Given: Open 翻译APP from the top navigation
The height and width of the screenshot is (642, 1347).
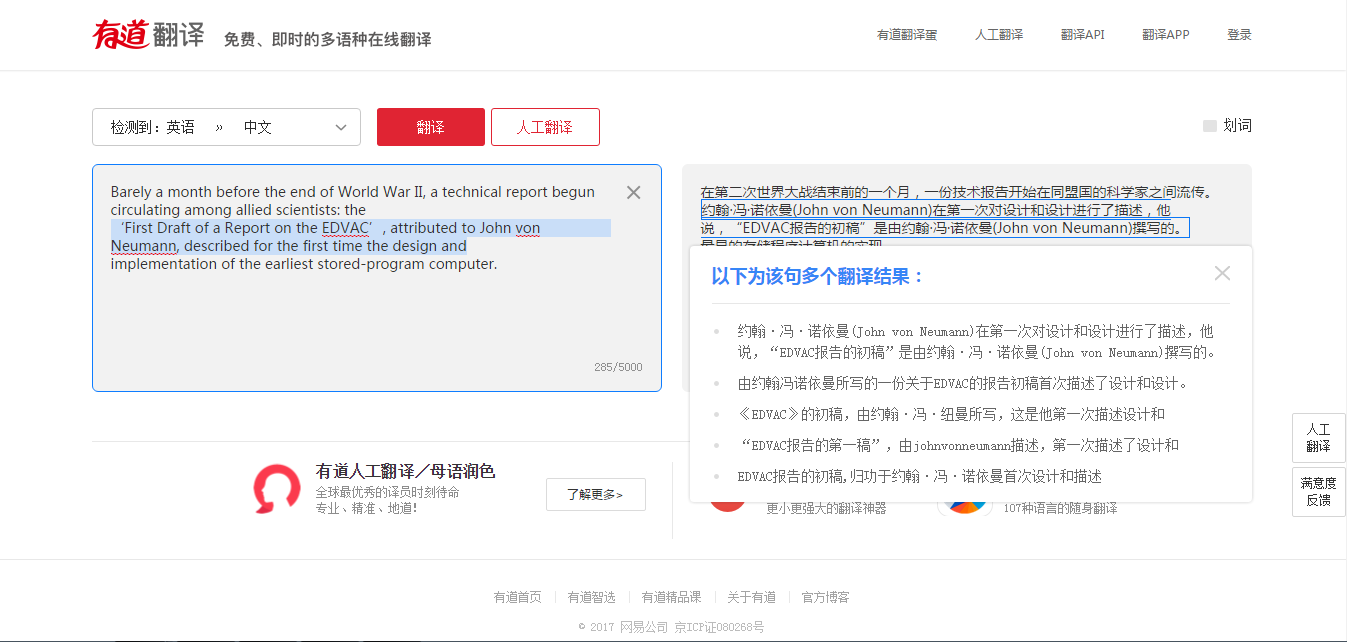Looking at the screenshot, I should pos(1165,35).
